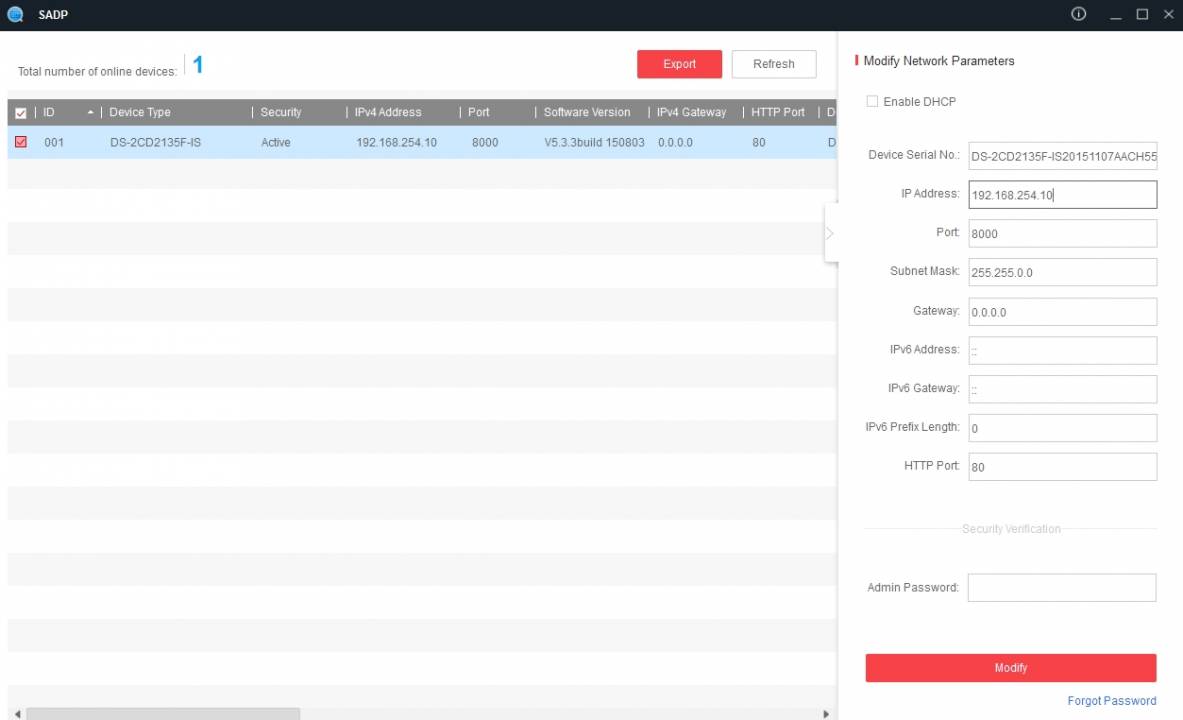Enable DHCP checkbox

tap(872, 101)
